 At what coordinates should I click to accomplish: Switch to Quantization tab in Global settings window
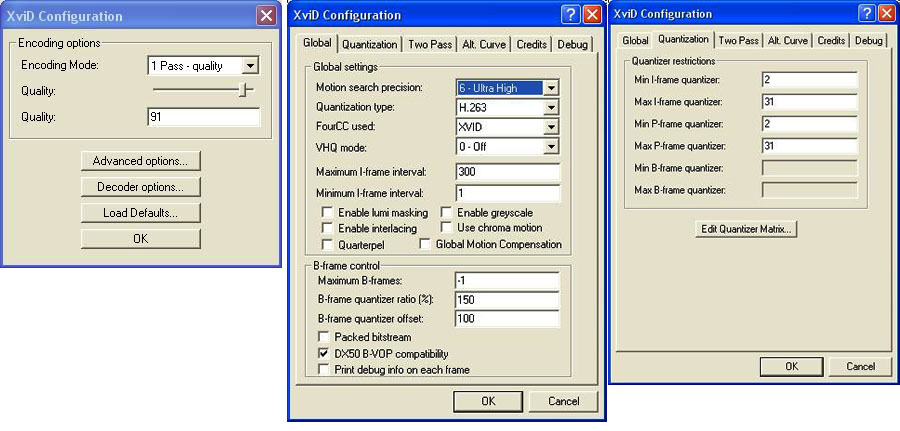369,45
